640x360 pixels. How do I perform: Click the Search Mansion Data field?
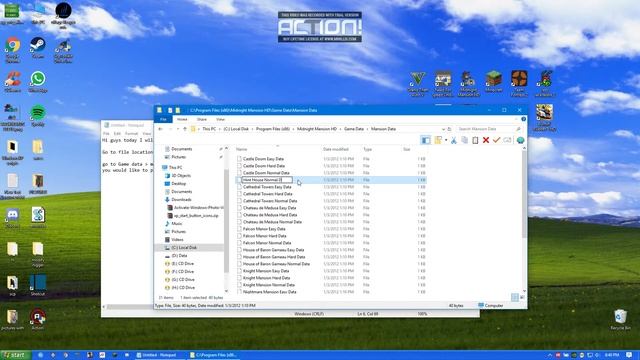click(488, 129)
